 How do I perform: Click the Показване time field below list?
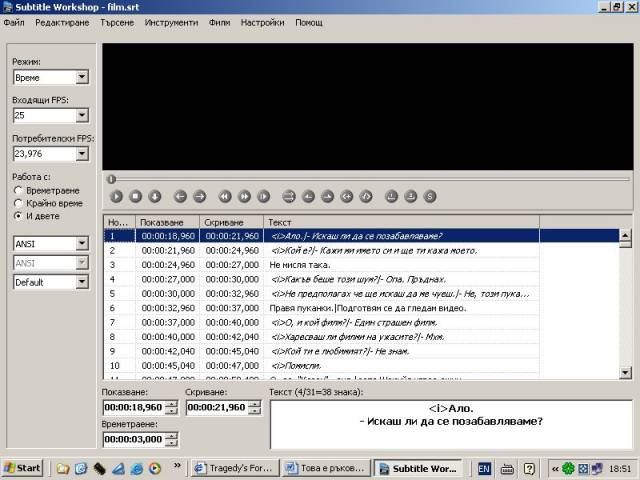[x=135, y=407]
